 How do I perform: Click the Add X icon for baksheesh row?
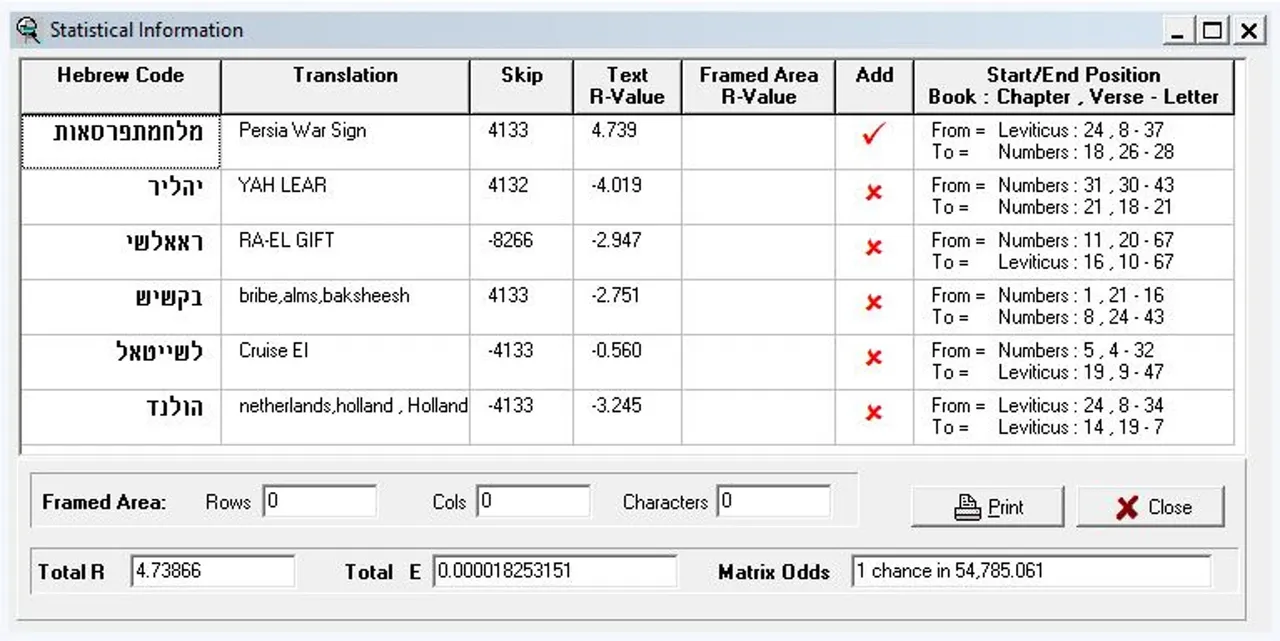pos(873,303)
